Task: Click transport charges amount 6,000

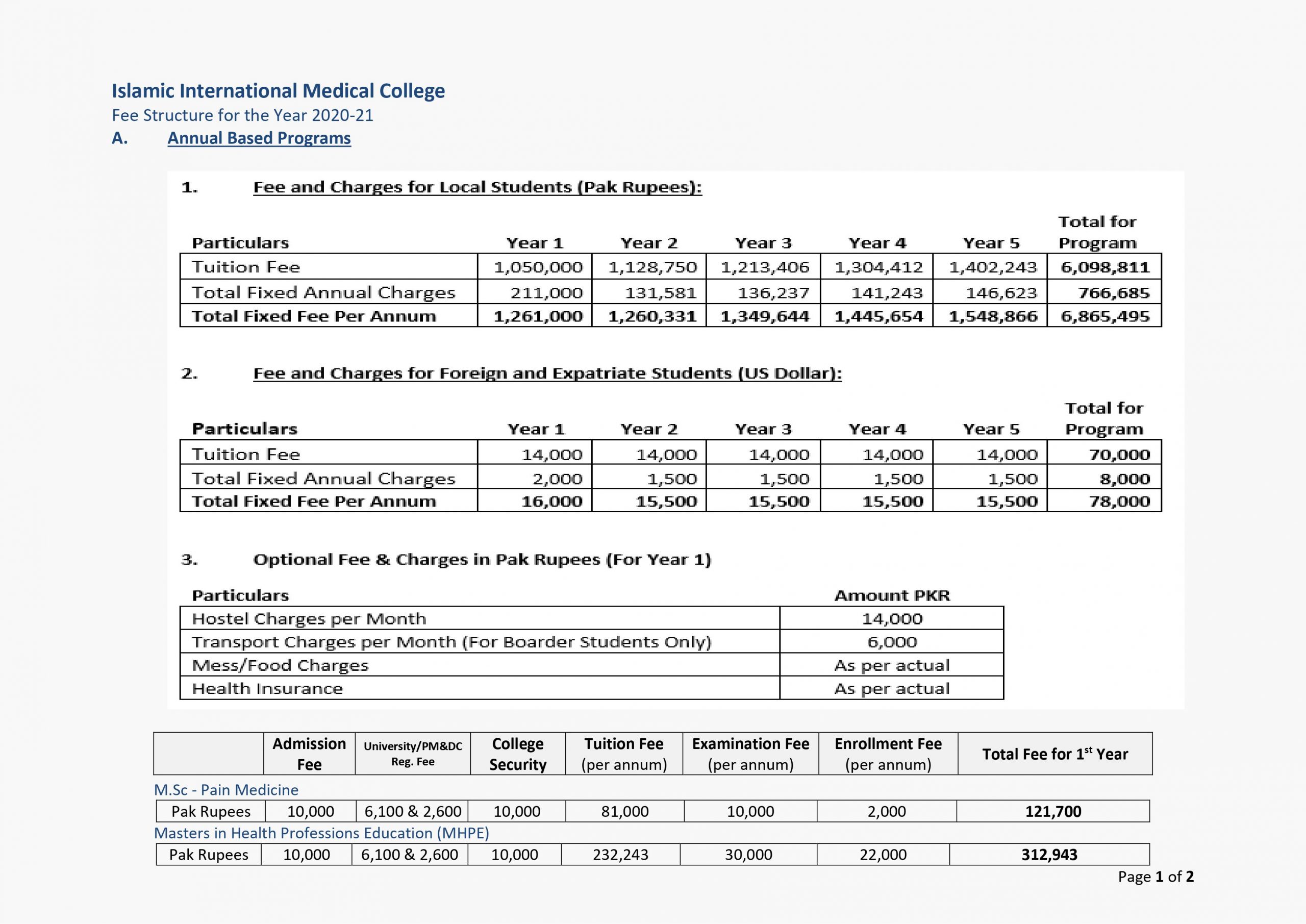Action: [x=892, y=642]
